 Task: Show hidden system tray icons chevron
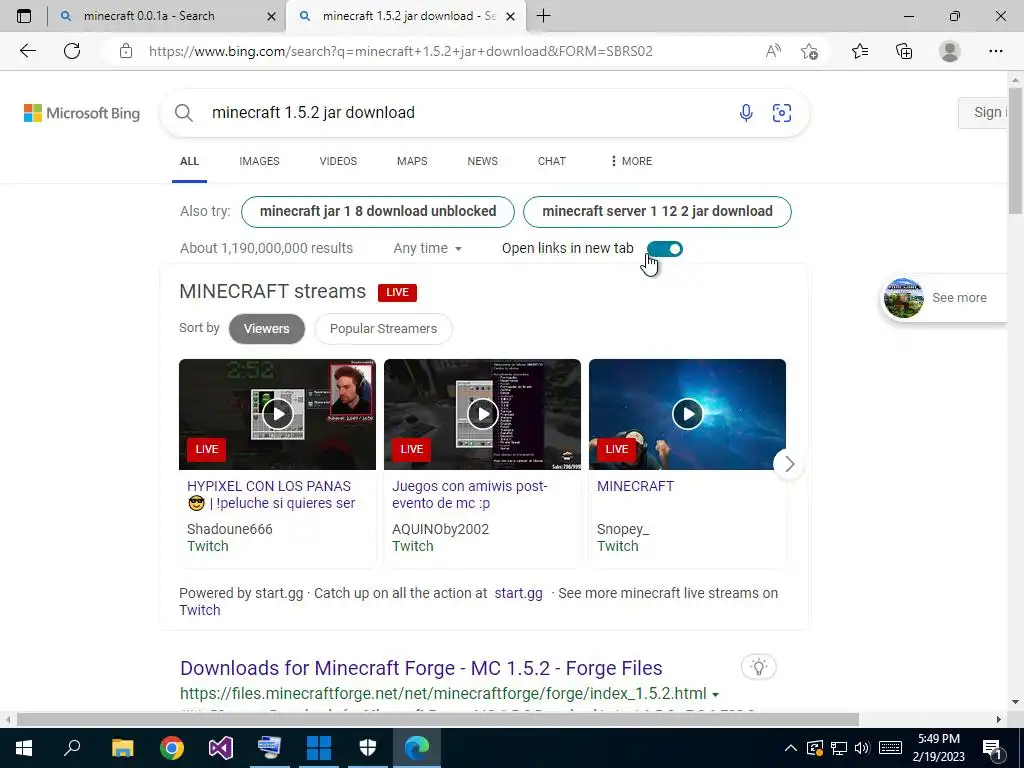(790, 748)
